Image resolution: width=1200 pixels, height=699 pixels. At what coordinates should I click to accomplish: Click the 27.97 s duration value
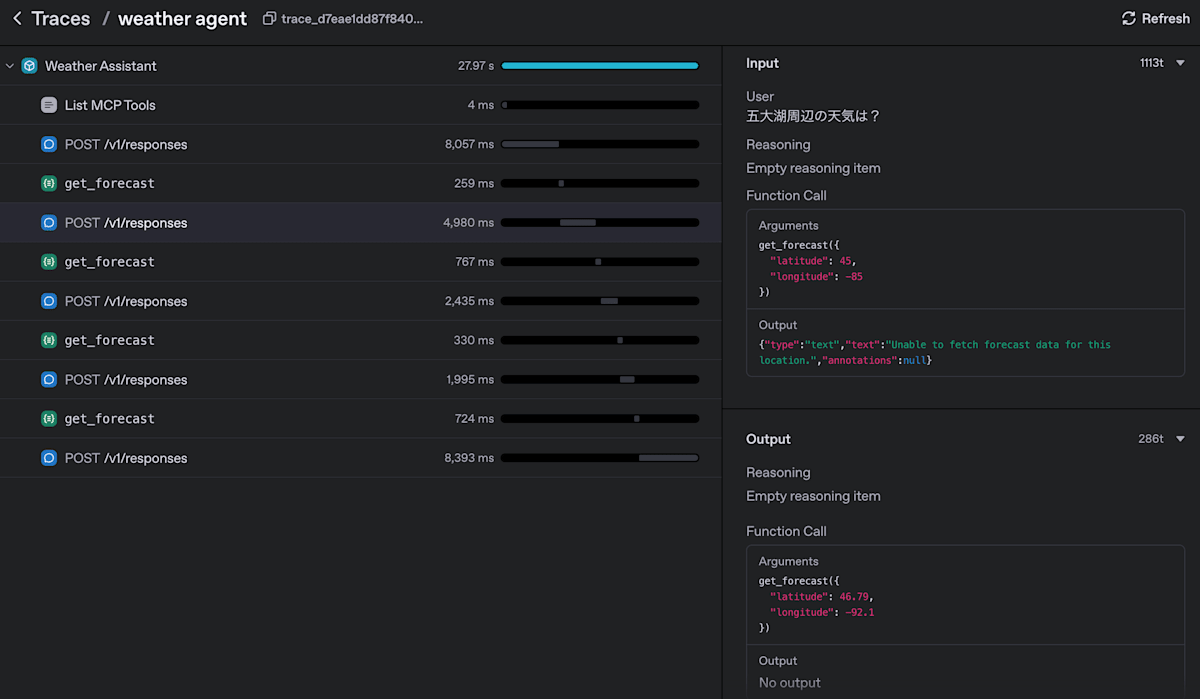[476, 66]
